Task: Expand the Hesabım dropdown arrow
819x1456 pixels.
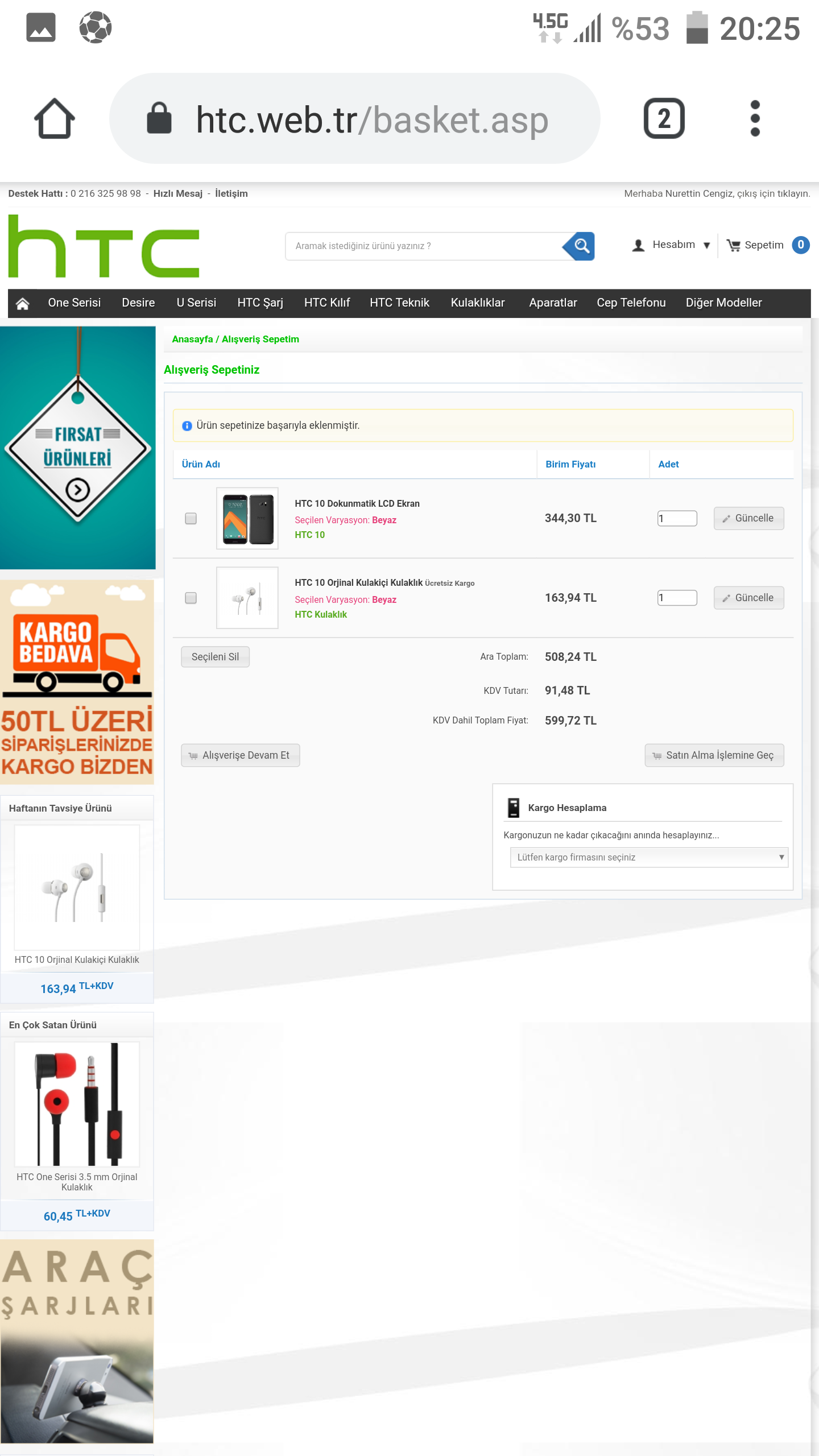Action: (706, 246)
